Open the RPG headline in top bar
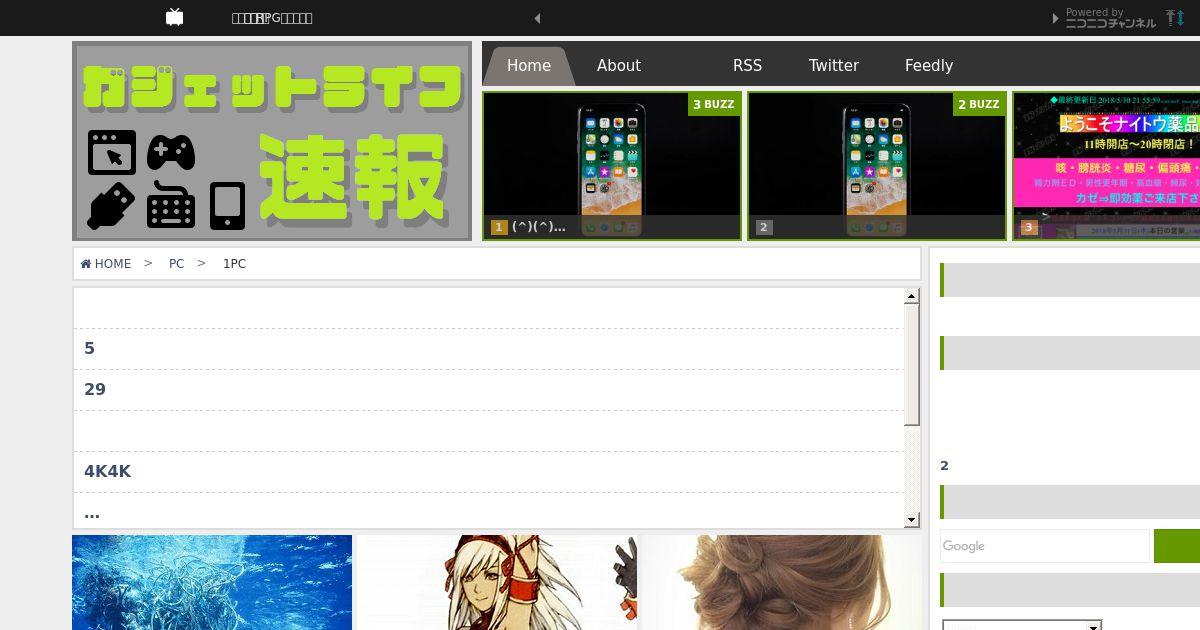Screen dimensions: 1200x630 coord(272,18)
